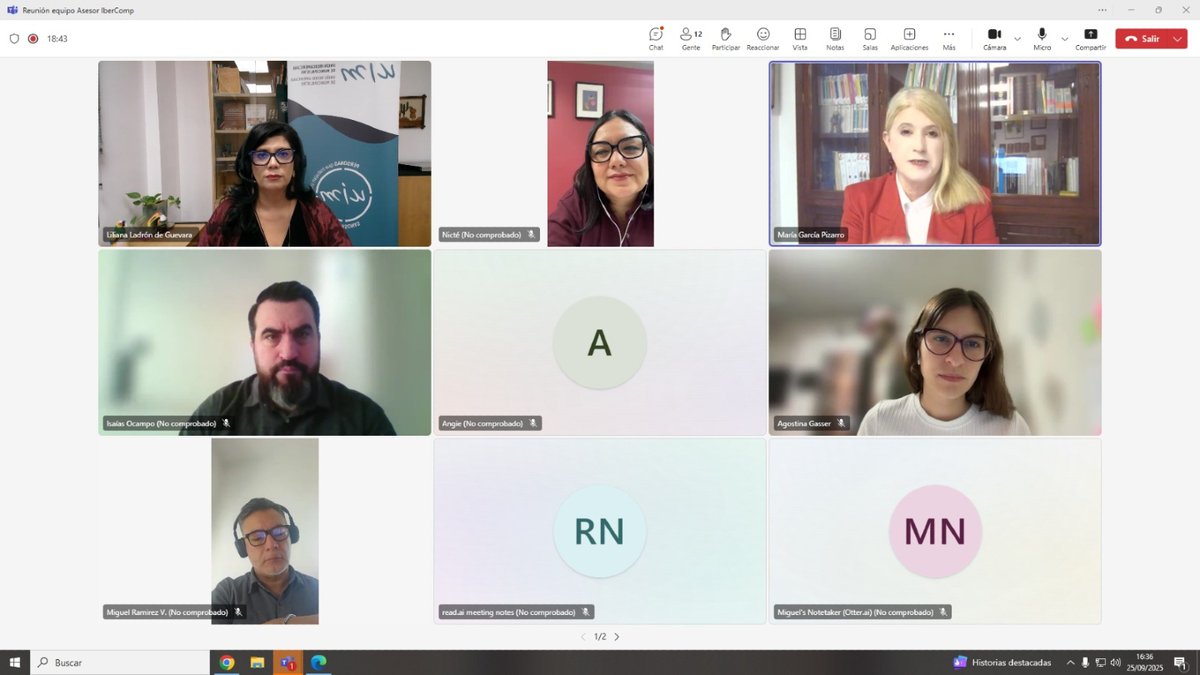The height and width of the screenshot is (675, 1200).
Task: Open the Chat panel
Action: [656, 38]
